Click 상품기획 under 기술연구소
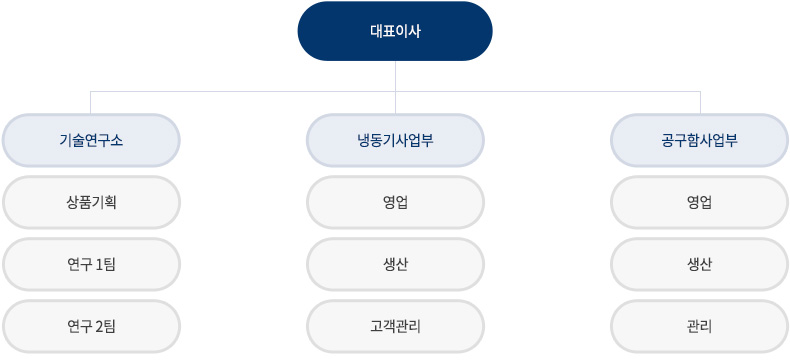This screenshot has height=360, width=790. pyautogui.click(x=91, y=202)
